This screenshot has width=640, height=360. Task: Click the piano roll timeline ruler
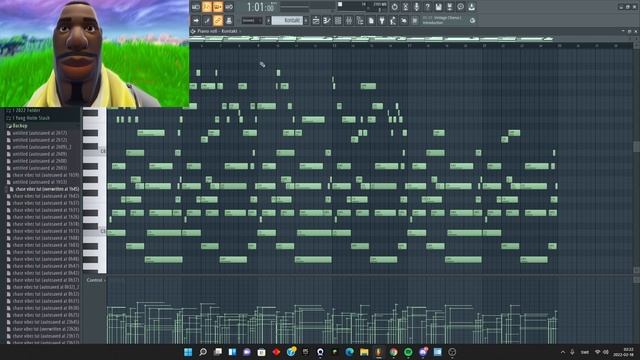(410, 46)
